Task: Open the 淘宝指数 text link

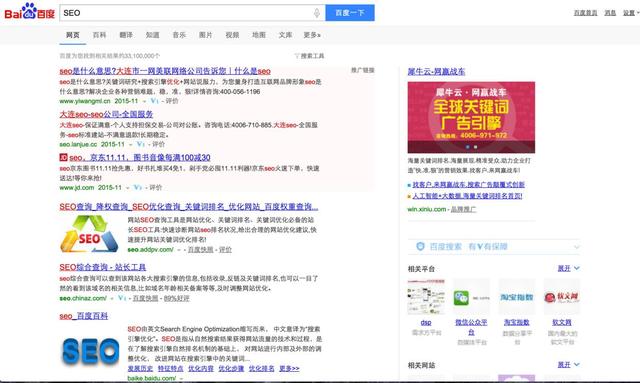Action: pyautogui.click(x=517, y=323)
